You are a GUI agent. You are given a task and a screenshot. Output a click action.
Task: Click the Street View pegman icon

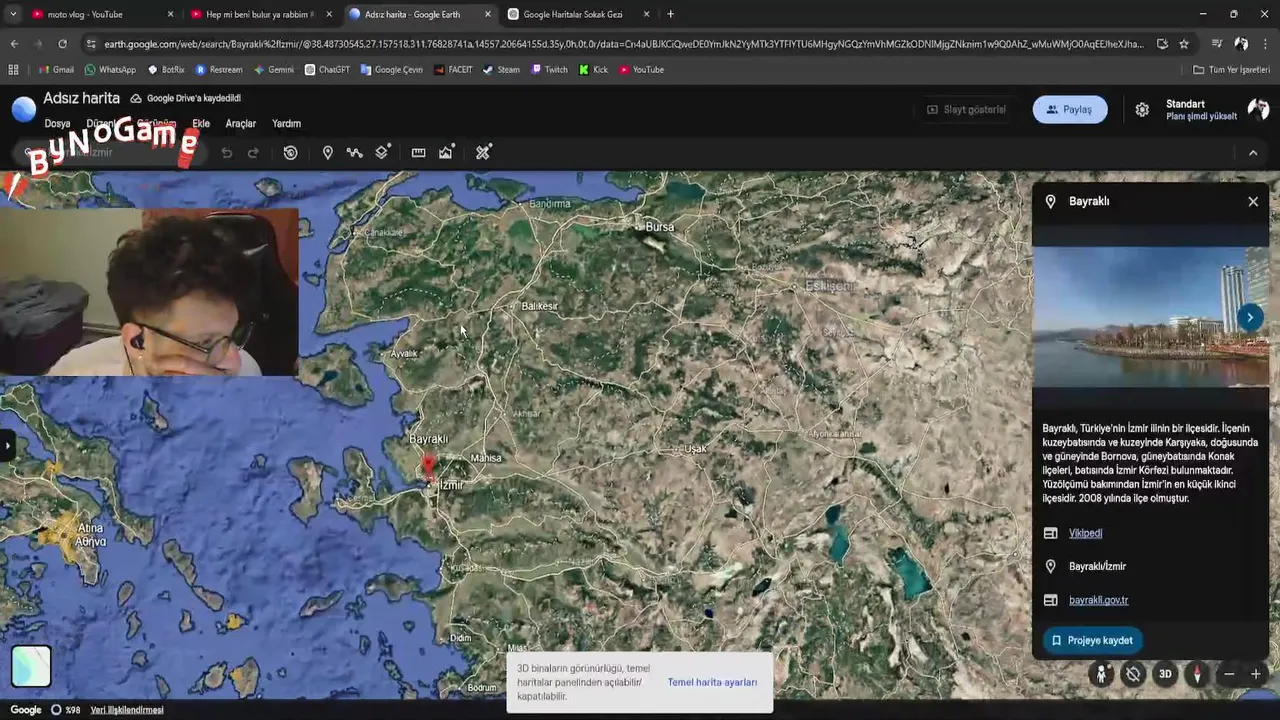1101,674
